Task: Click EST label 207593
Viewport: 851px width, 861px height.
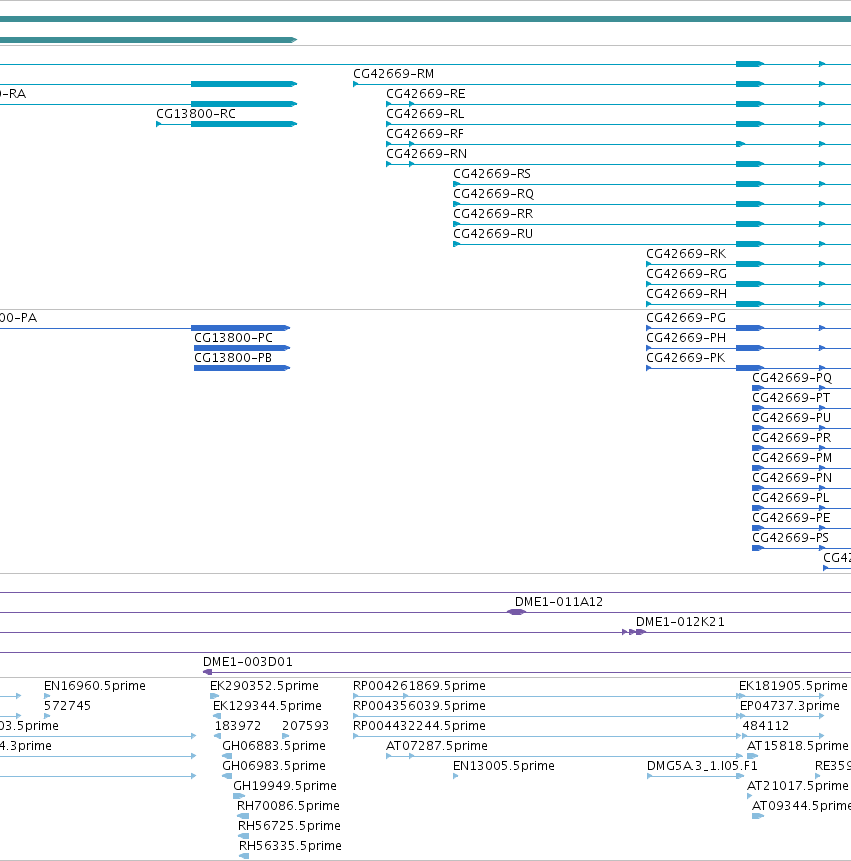Action: pyautogui.click(x=305, y=726)
